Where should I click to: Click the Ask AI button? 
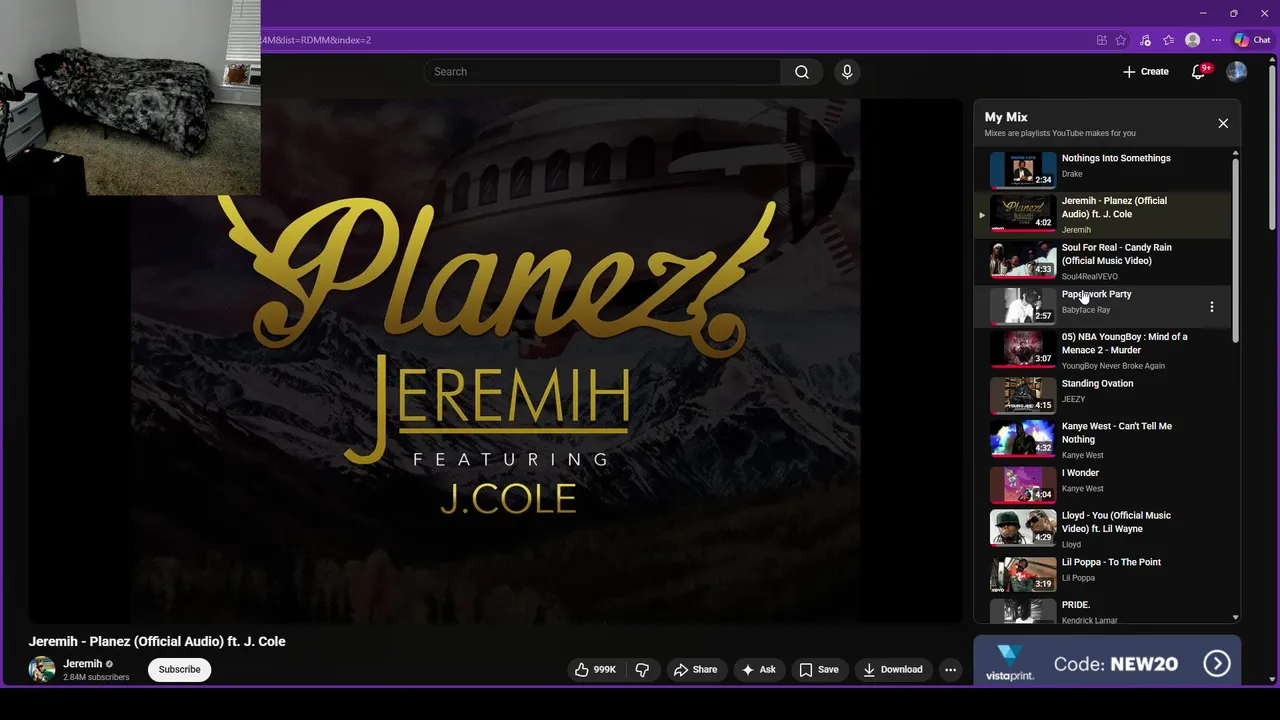pos(758,669)
